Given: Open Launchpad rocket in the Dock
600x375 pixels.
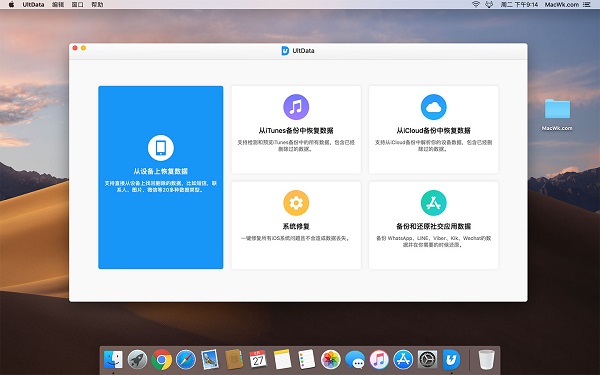Looking at the screenshot, I should click(x=137, y=359).
